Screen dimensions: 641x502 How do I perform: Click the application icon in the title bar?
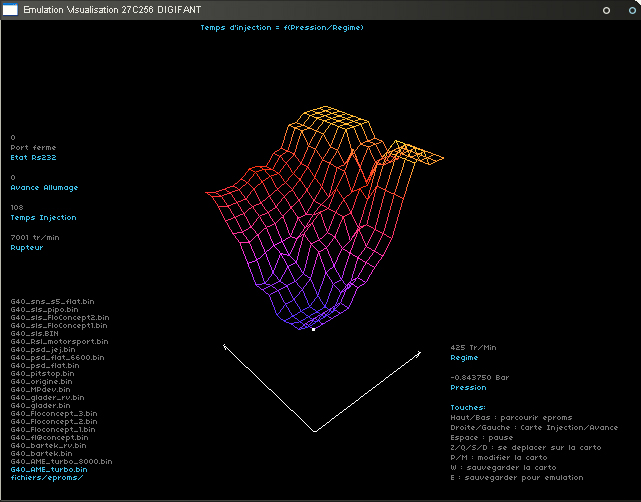(10, 9)
